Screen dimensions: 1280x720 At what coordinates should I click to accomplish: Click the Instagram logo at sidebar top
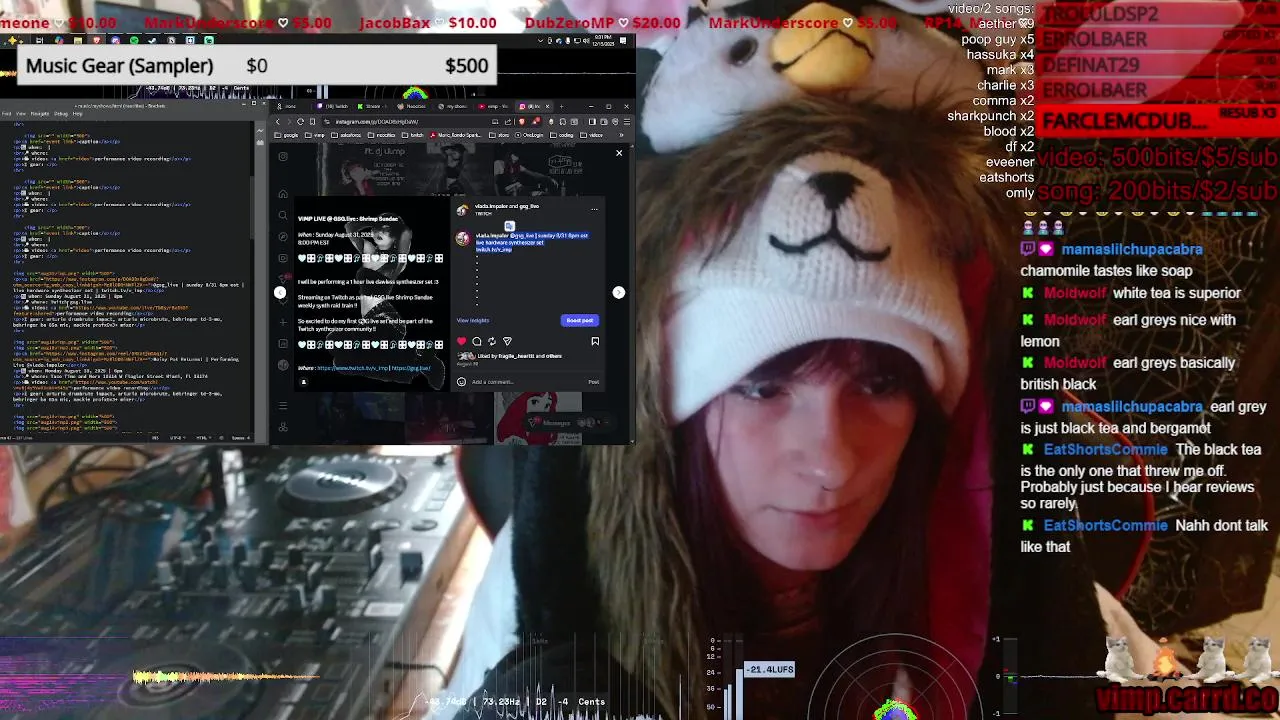(x=283, y=157)
